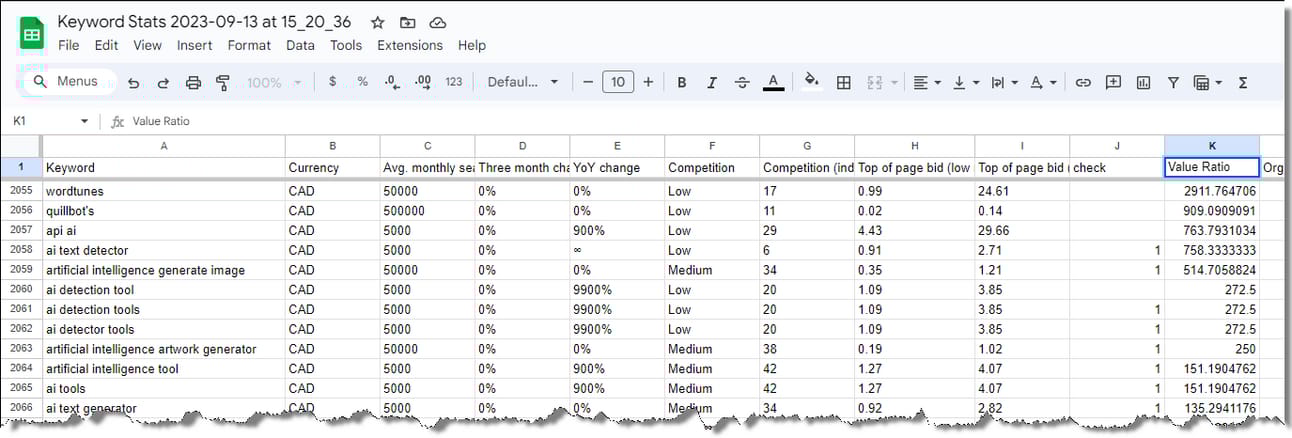1292x438 pixels.
Task: Increase decimal places
Action: pyautogui.click(x=422, y=82)
